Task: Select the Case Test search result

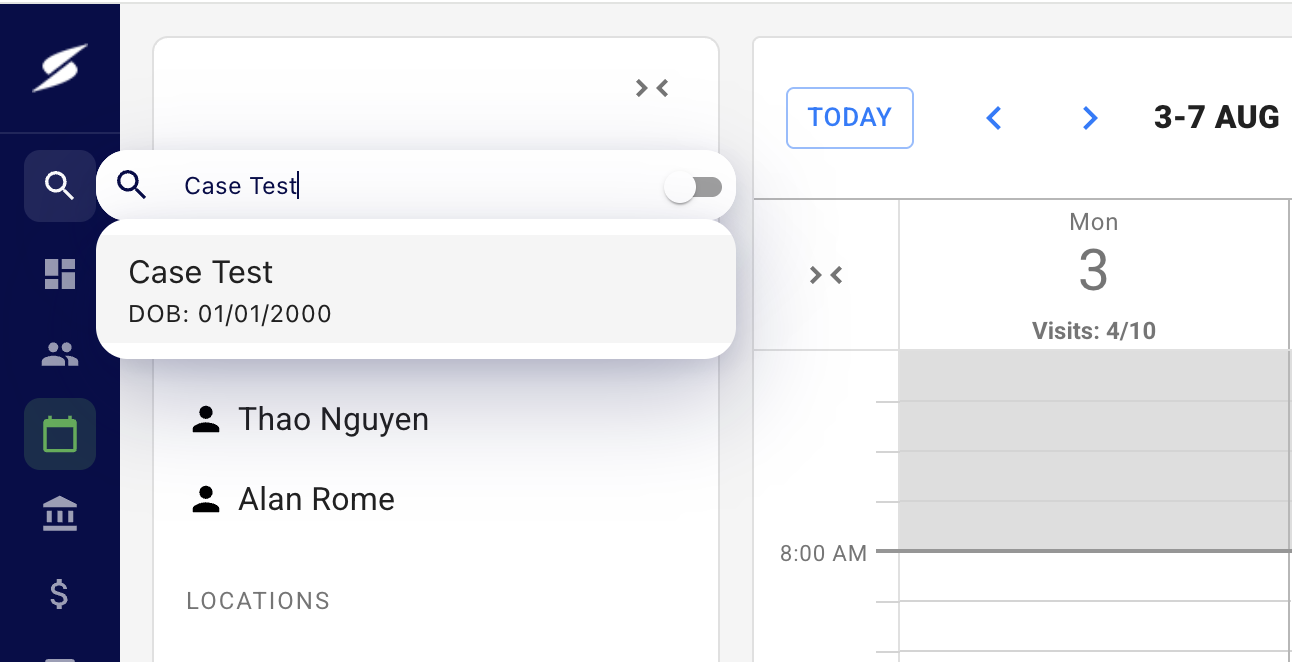Action: pos(416,289)
